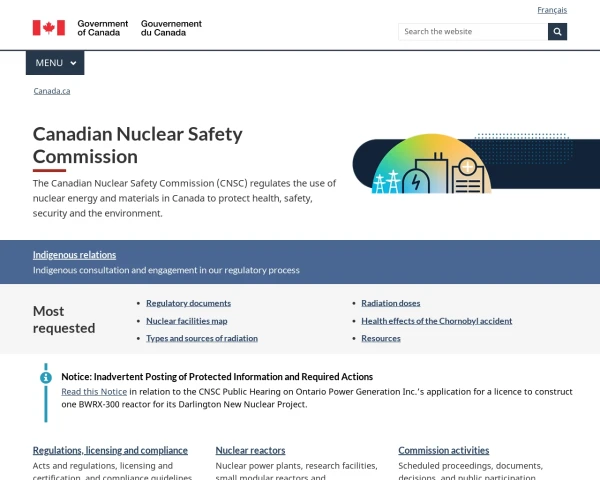Click the Most requested heading
Image resolution: width=600 pixels, height=480 pixels.
(64, 320)
